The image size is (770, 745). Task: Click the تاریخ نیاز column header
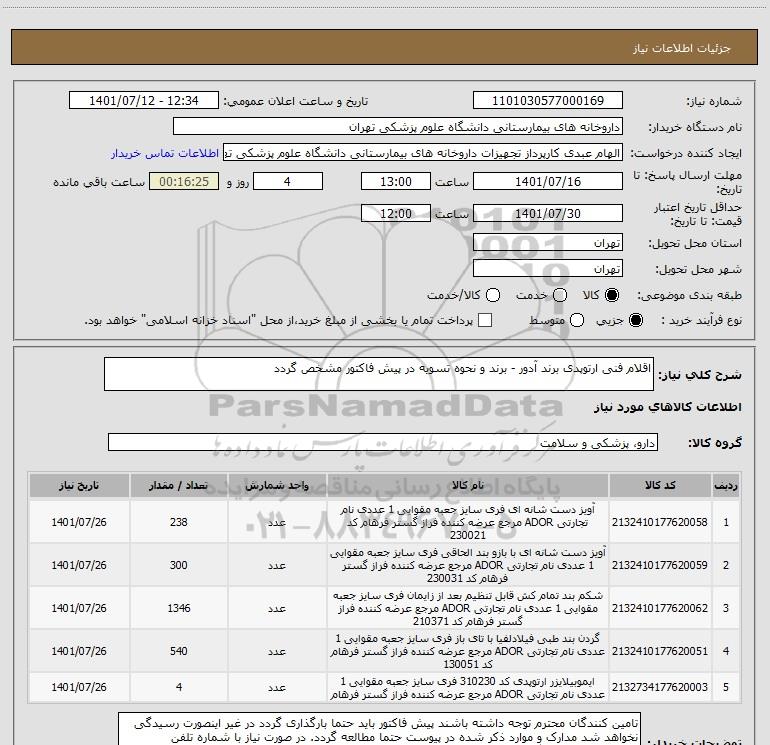pos(79,486)
